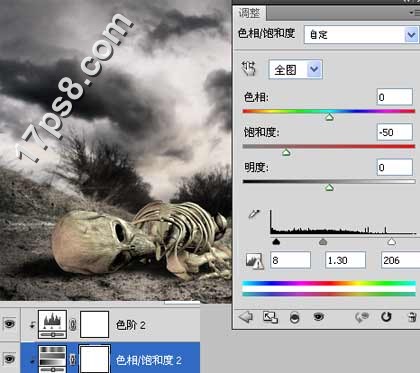Select the 色阶 2 levels adjustment thumbnail
This screenshot has height=373, width=420.
52,324
